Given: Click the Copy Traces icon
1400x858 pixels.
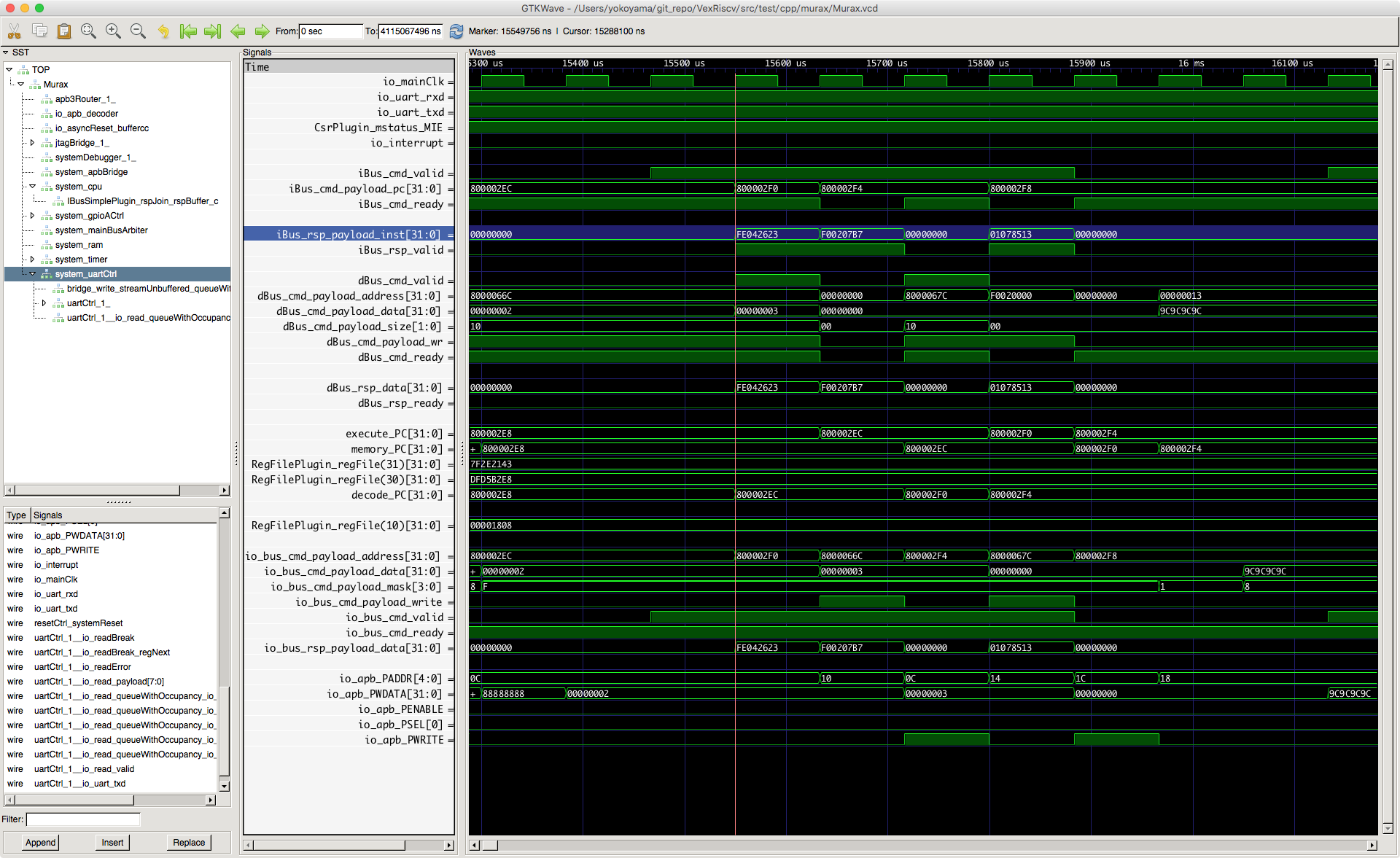Looking at the screenshot, I should click(x=40, y=31).
